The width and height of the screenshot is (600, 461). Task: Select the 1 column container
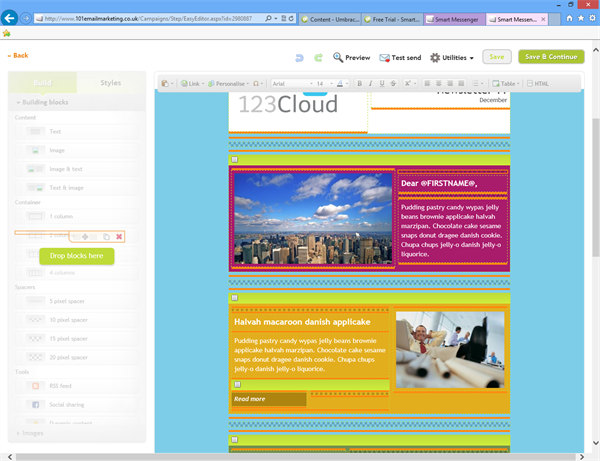77,217
